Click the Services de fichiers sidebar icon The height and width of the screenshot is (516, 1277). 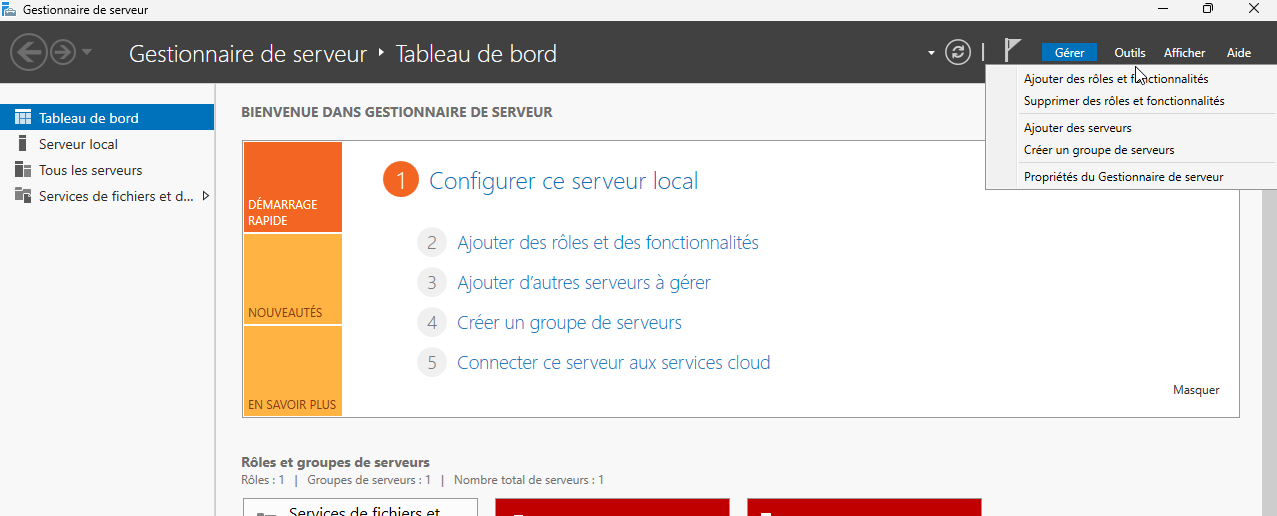click(22, 196)
